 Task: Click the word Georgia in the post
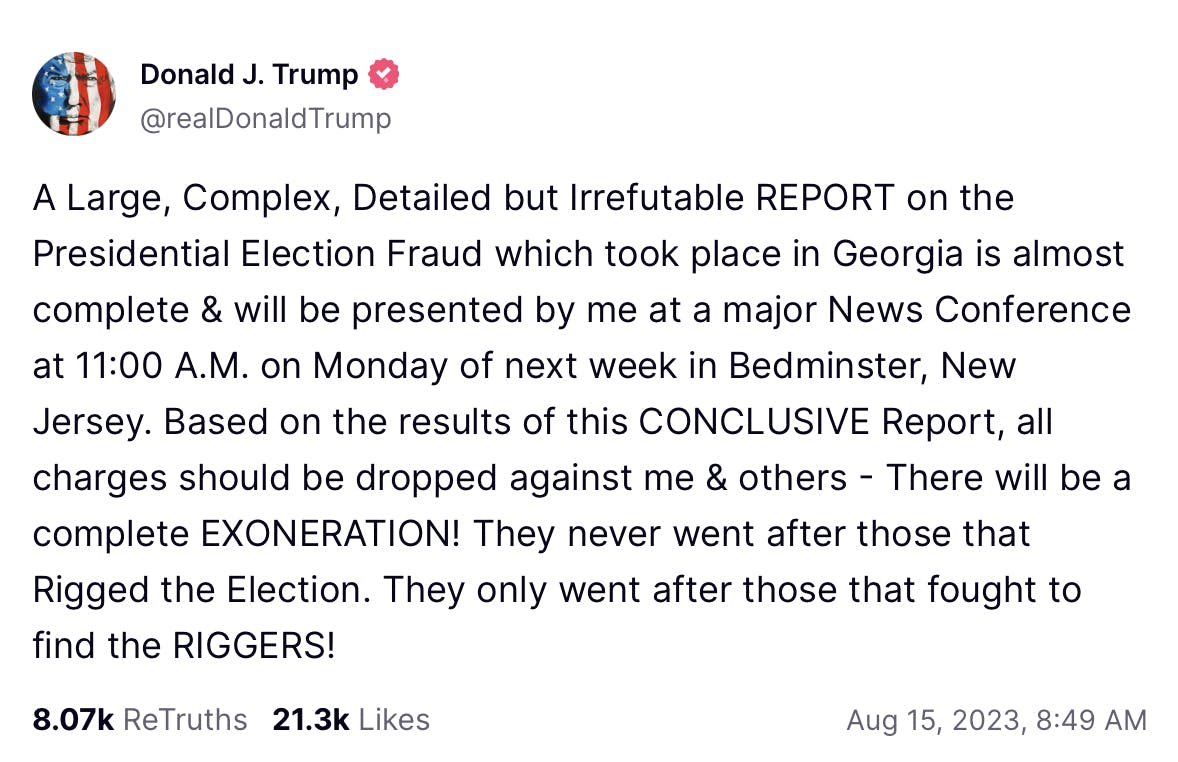click(898, 255)
